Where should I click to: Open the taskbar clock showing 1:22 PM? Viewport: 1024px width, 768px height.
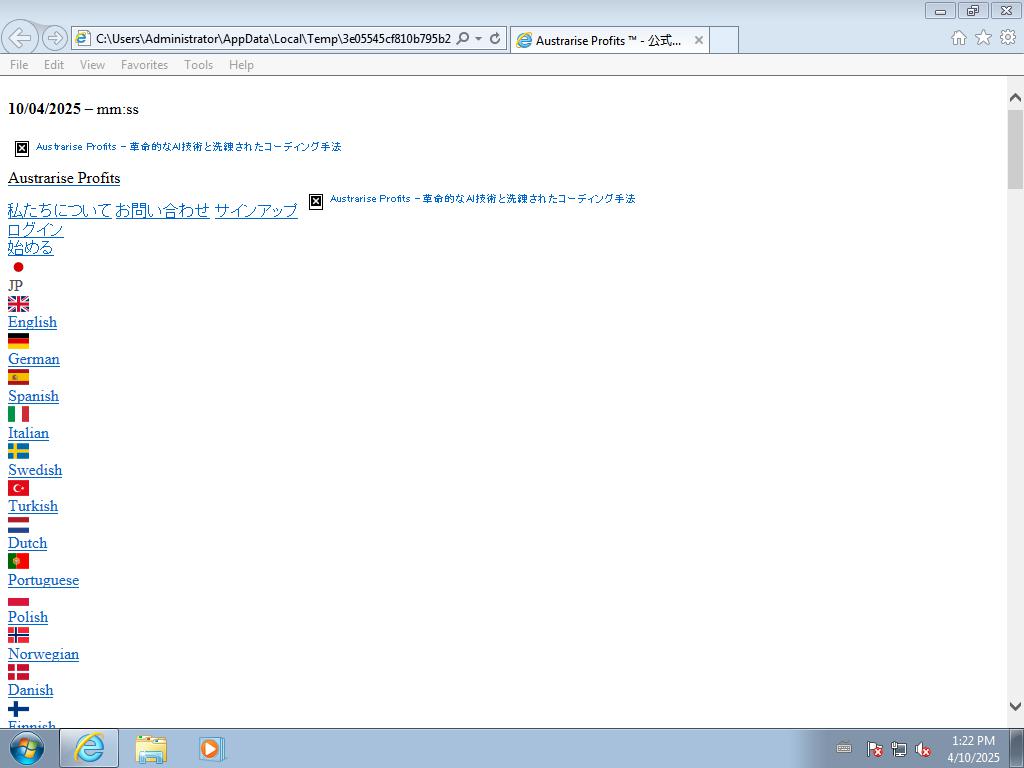(x=973, y=749)
